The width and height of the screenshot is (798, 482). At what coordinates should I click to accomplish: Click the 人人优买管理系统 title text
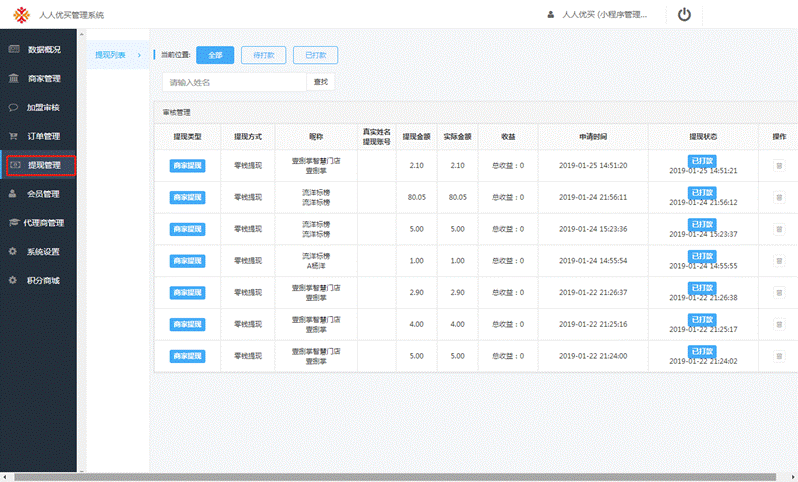pos(72,15)
